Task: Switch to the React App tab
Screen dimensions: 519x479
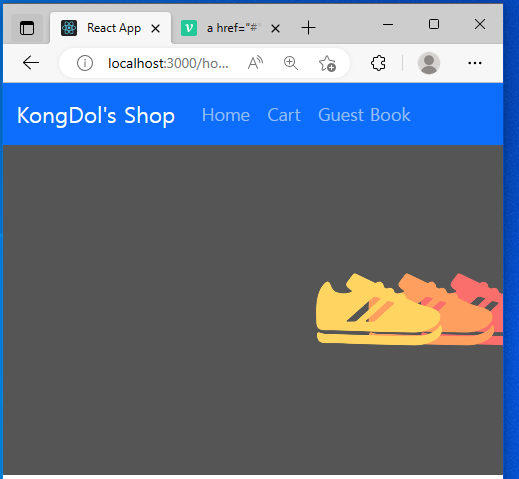Action: click(110, 28)
